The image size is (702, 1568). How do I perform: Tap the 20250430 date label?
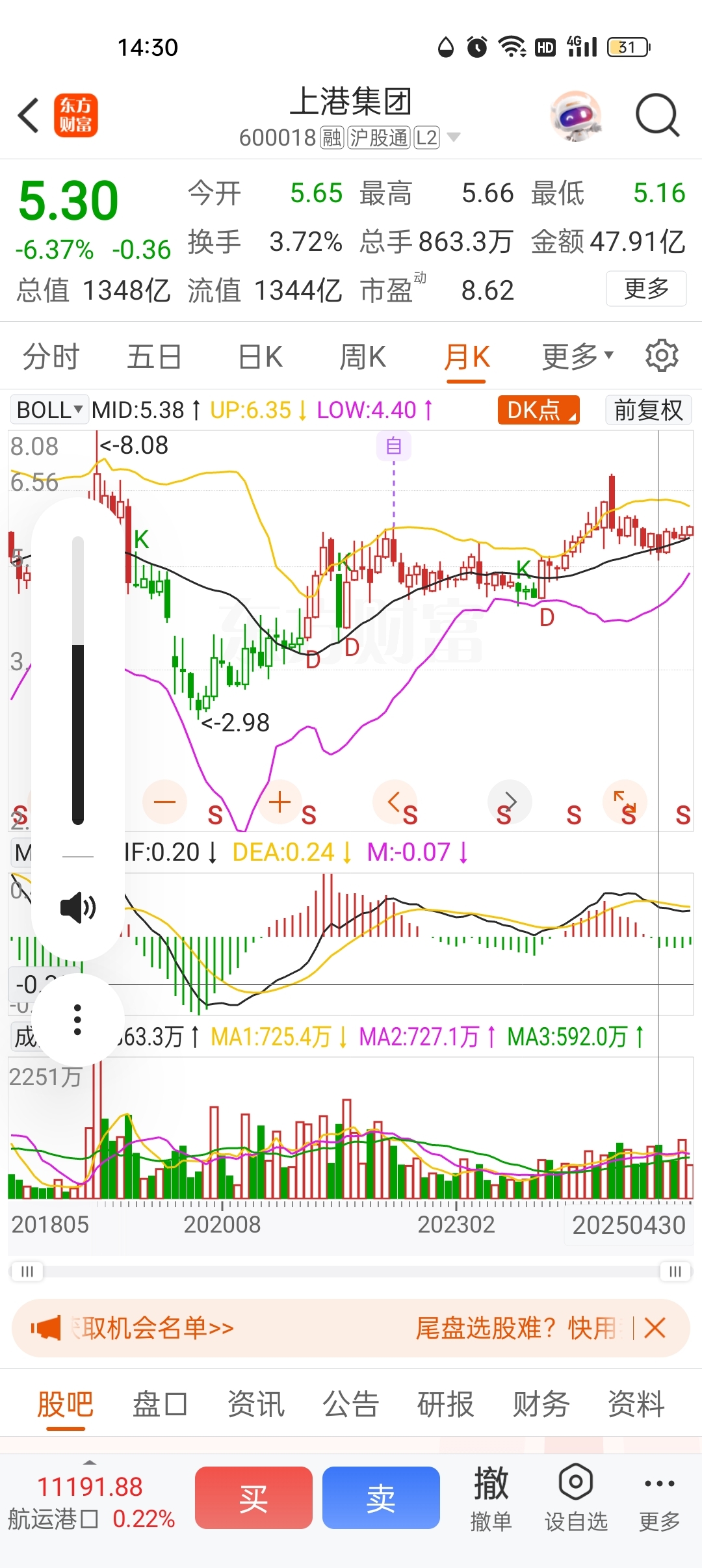[629, 1225]
